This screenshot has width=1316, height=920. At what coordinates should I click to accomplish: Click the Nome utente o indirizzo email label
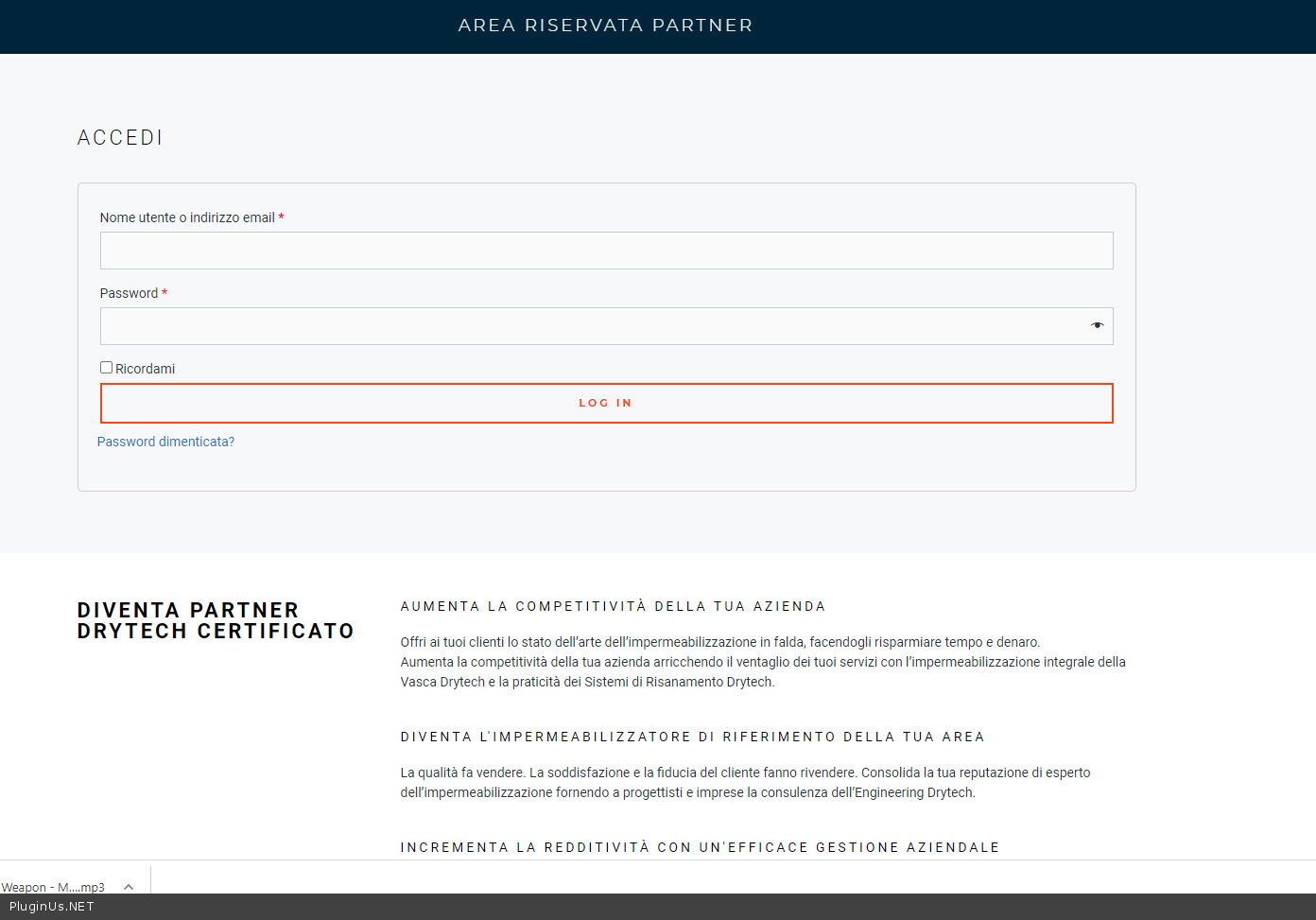coord(187,217)
